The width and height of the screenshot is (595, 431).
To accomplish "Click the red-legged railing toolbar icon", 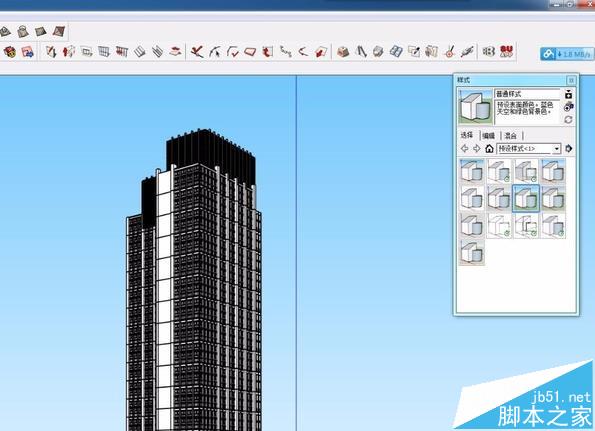I will pyautogui.click(x=121, y=51).
